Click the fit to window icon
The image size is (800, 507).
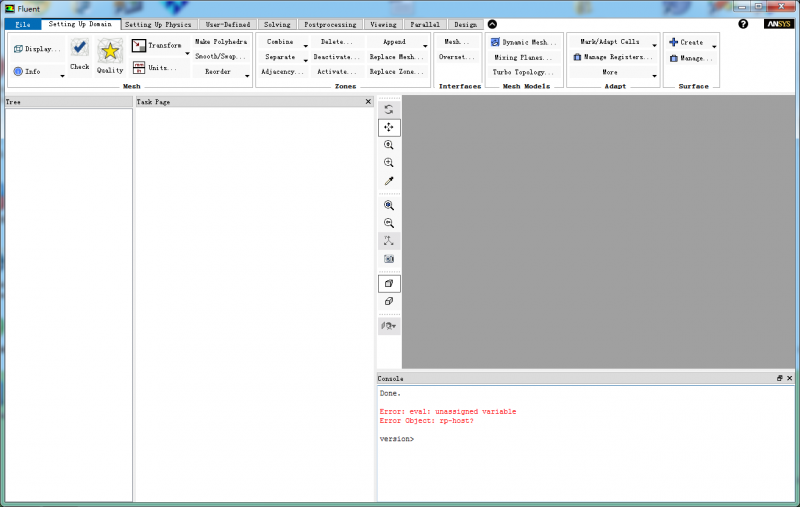389,205
